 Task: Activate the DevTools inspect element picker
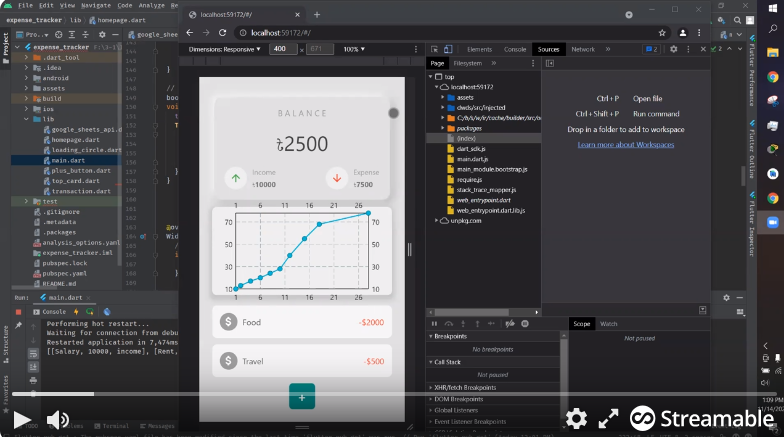(x=434, y=49)
